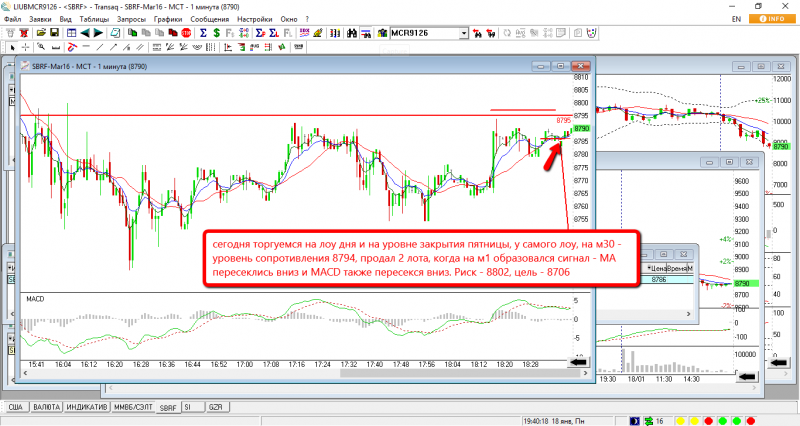Click the green copy documents icon
The image size is (800, 426).
133,33
